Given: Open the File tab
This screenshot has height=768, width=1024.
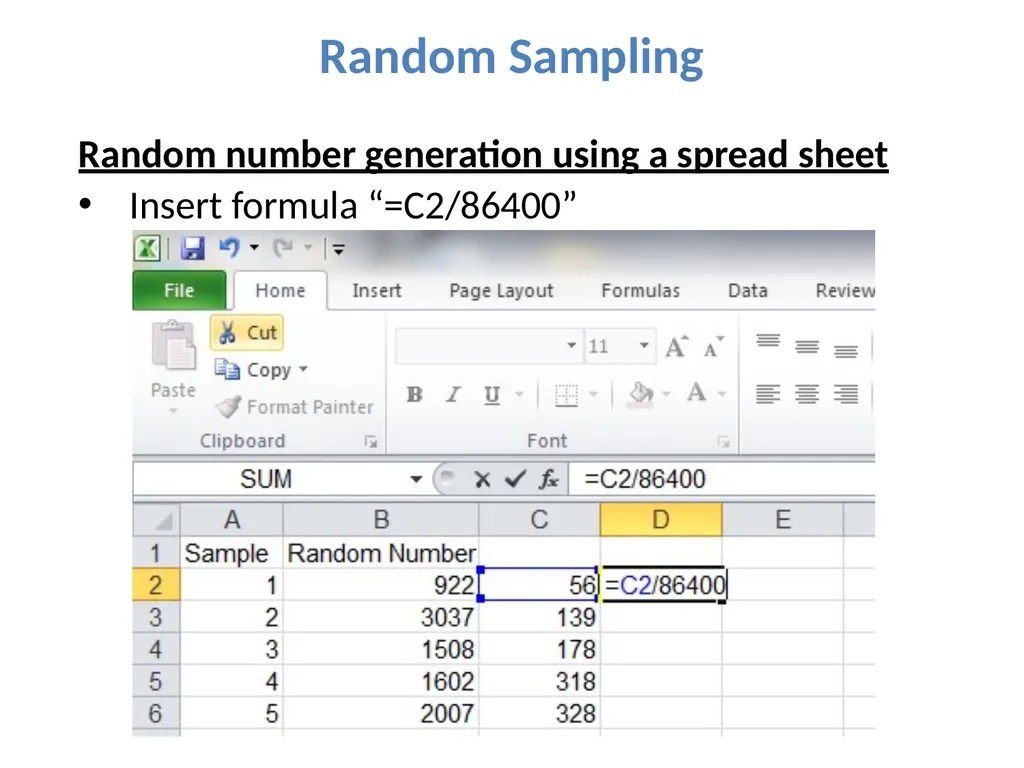Looking at the screenshot, I should (x=179, y=290).
